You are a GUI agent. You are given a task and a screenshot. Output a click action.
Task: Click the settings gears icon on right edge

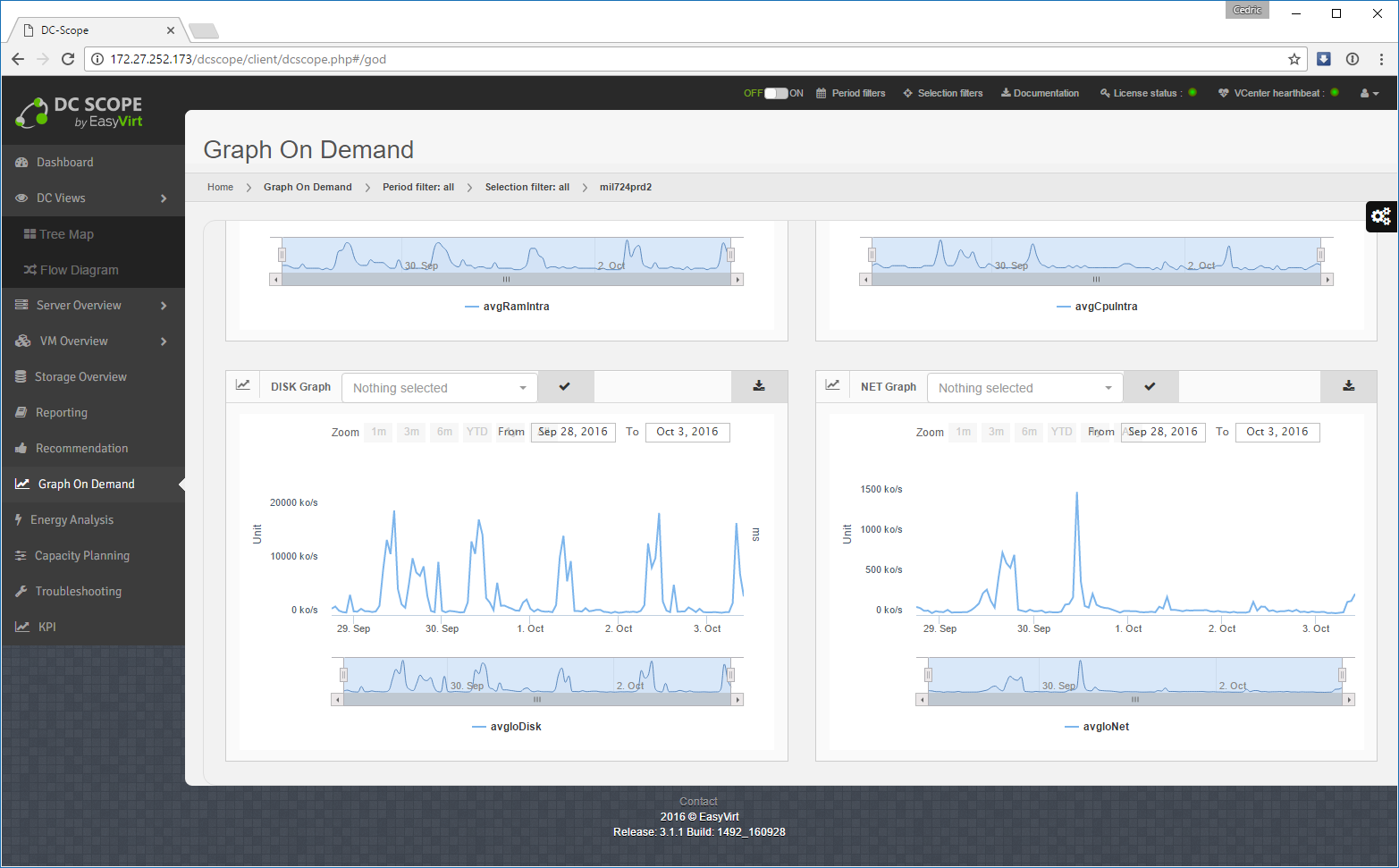(1381, 216)
